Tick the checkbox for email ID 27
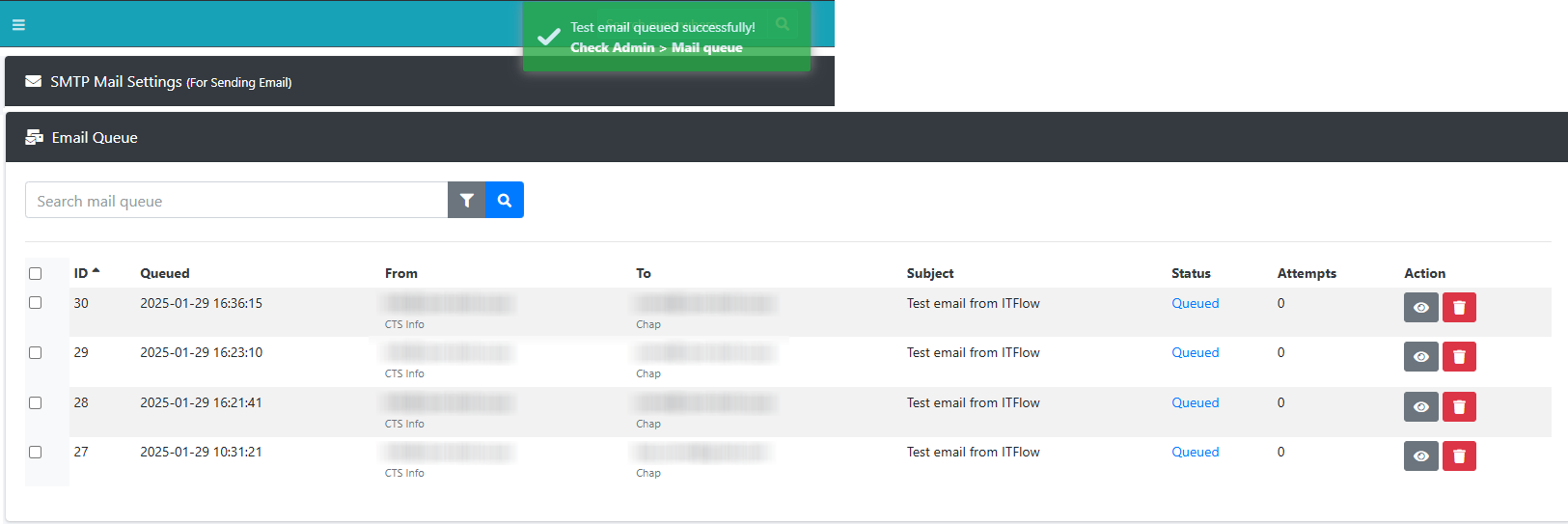1568x524 pixels. [36, 452]
